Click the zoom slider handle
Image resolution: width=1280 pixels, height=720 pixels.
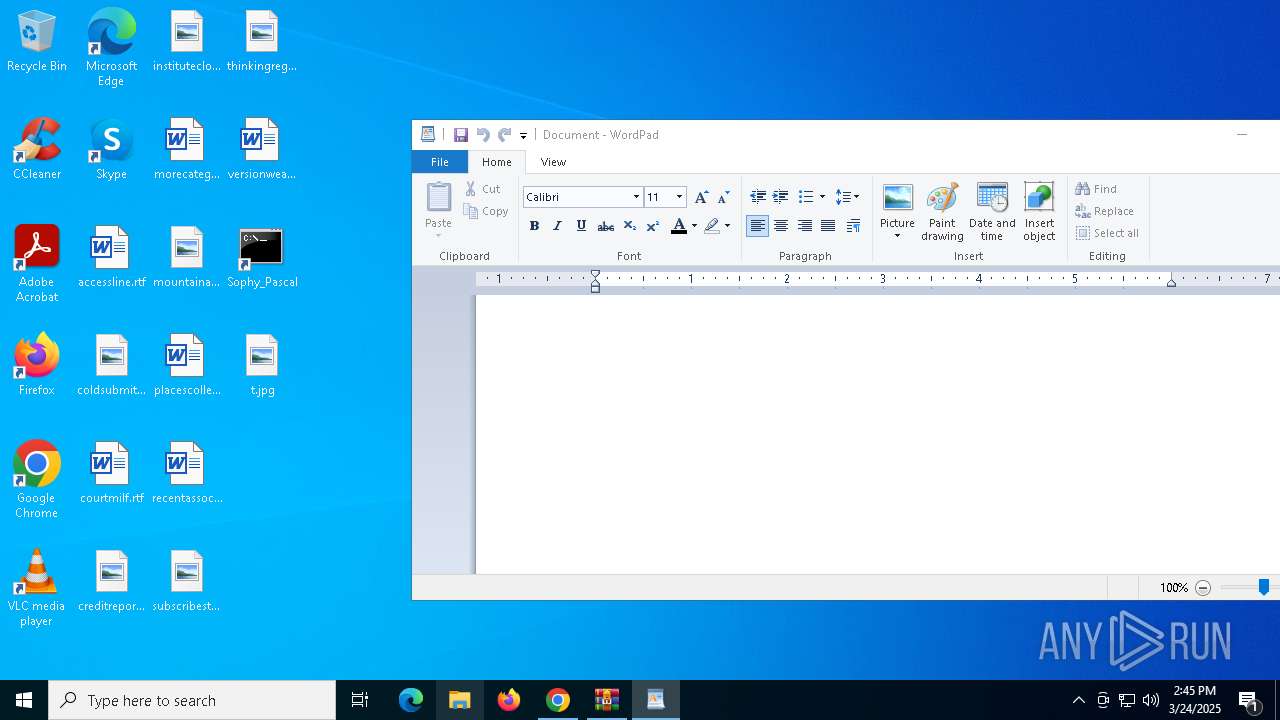[1264, 588]
